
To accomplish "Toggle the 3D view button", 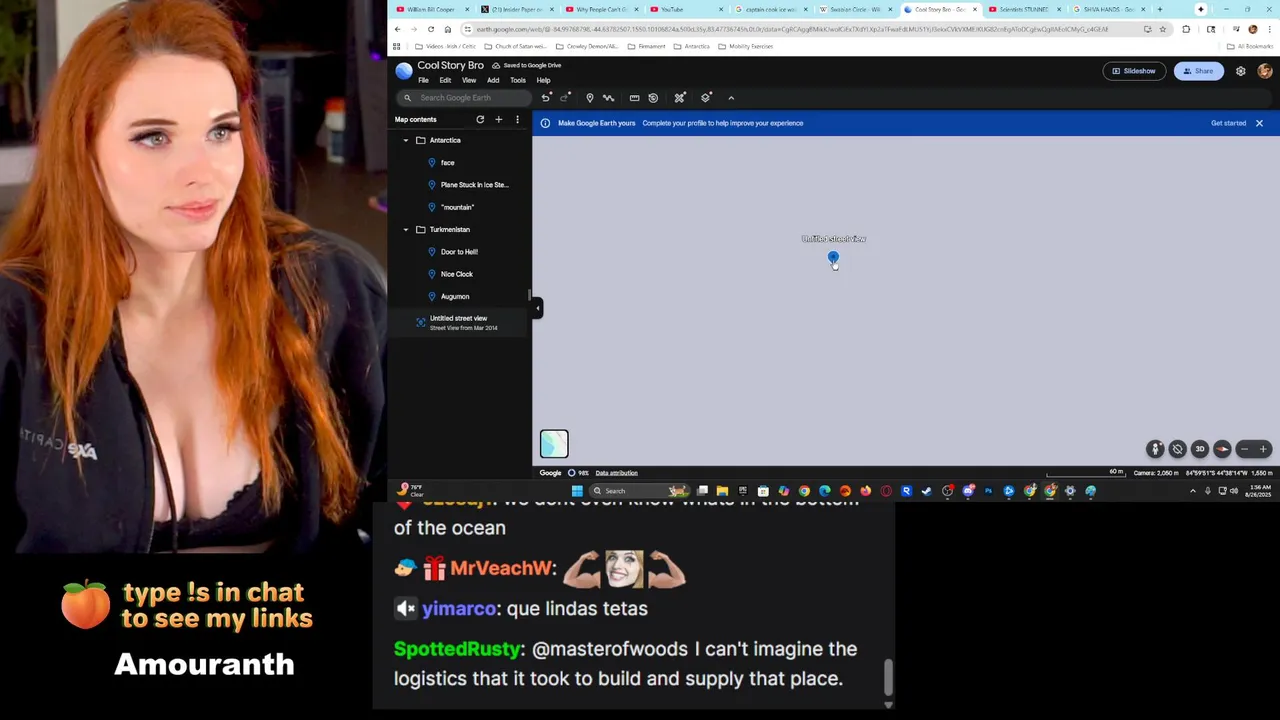I will (x=1200, y=449).
